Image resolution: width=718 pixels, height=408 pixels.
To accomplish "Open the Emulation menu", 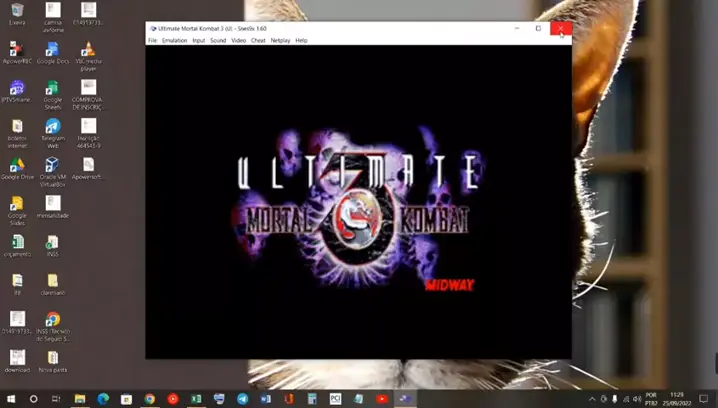I will click(174, 40).
